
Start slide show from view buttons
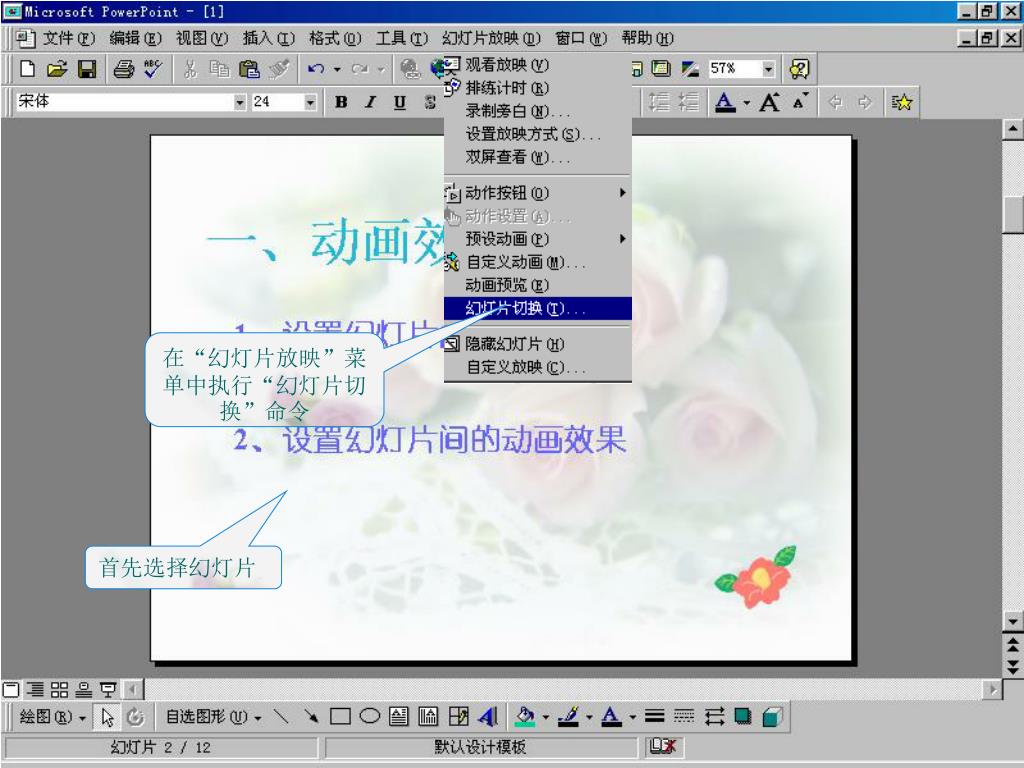(x=108, y=689)
